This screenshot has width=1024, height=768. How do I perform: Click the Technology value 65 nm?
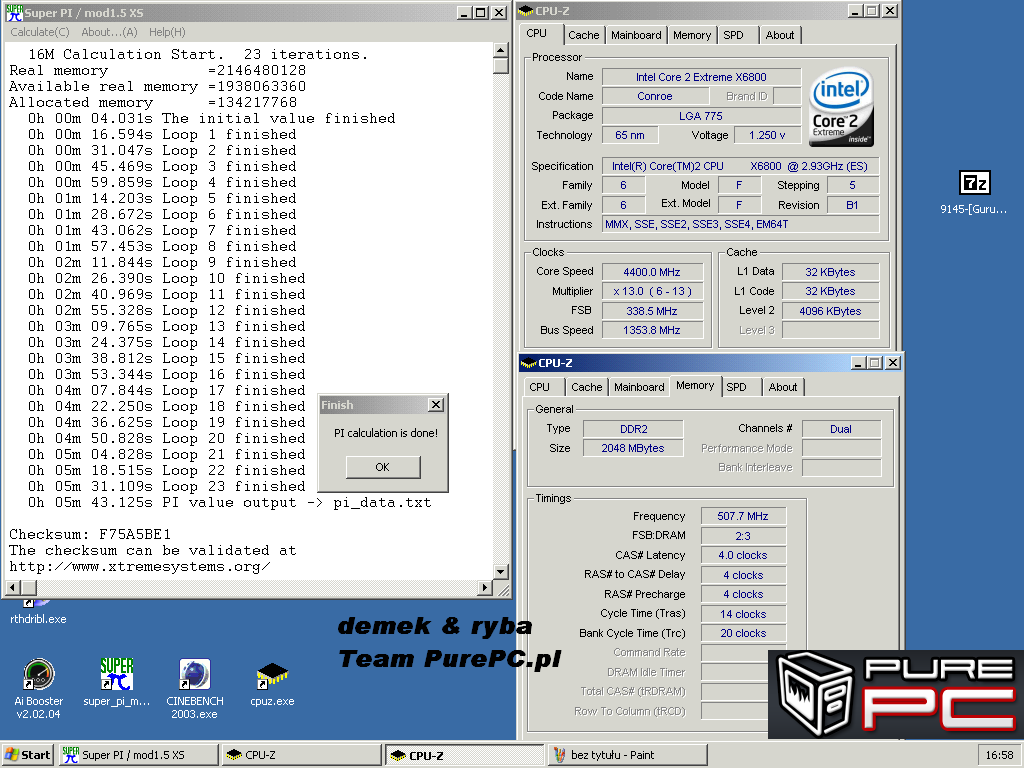(x=630, y=135)
